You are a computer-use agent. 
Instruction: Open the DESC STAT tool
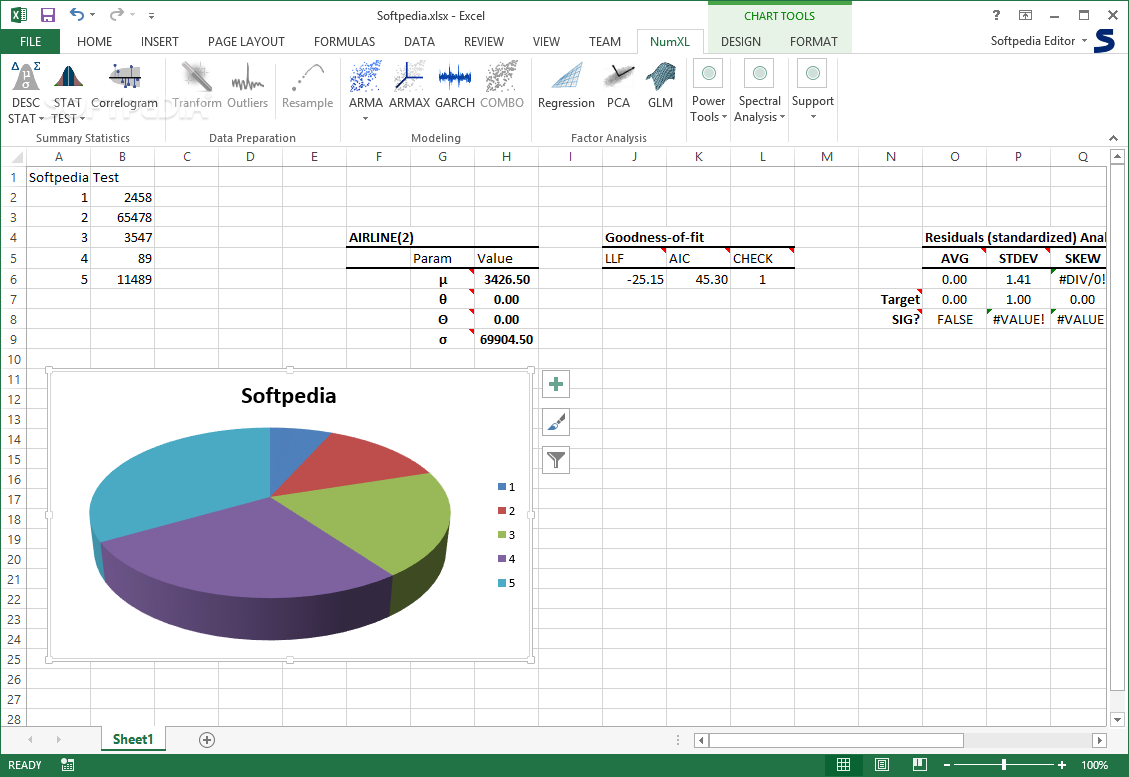(26, 93)
